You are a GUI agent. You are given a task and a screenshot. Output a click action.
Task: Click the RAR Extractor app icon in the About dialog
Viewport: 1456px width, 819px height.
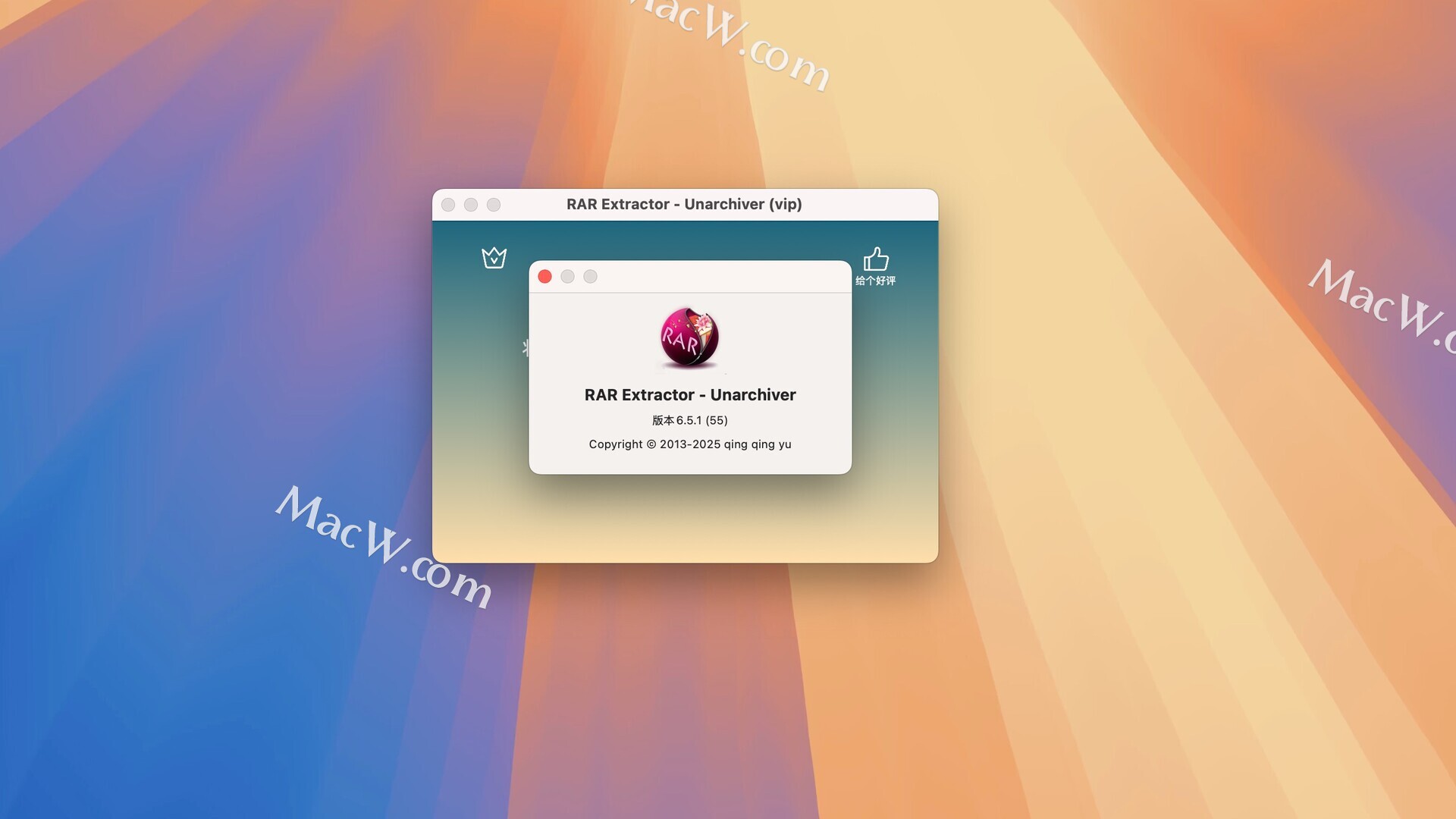(689, 338)
